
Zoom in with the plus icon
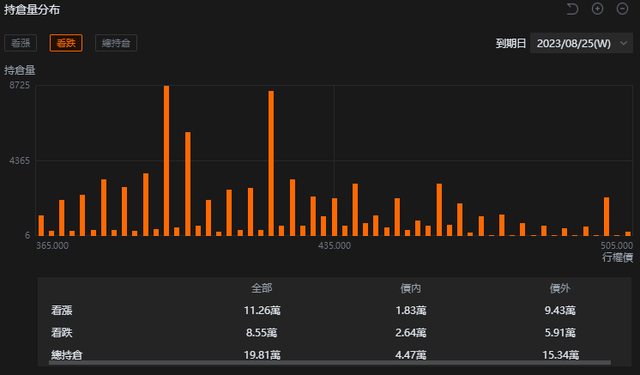coord(598,9)
